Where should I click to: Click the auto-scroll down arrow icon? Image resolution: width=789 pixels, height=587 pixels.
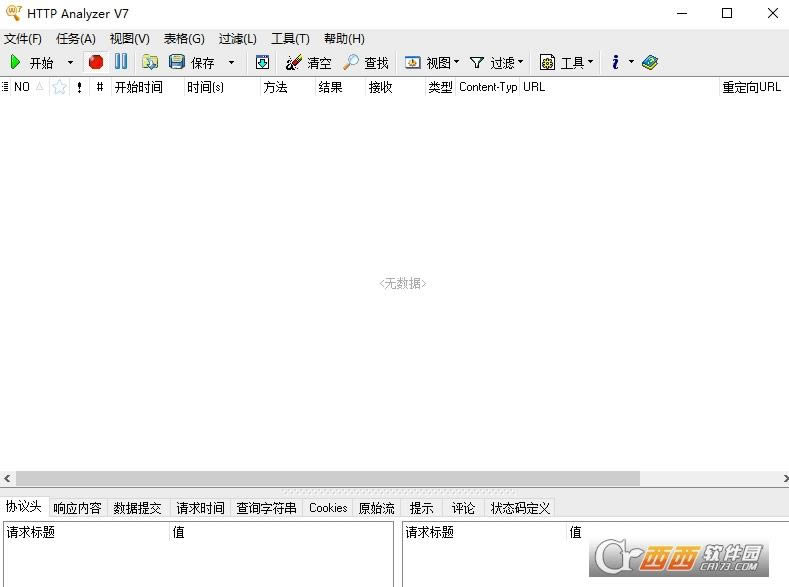[262, 62]
